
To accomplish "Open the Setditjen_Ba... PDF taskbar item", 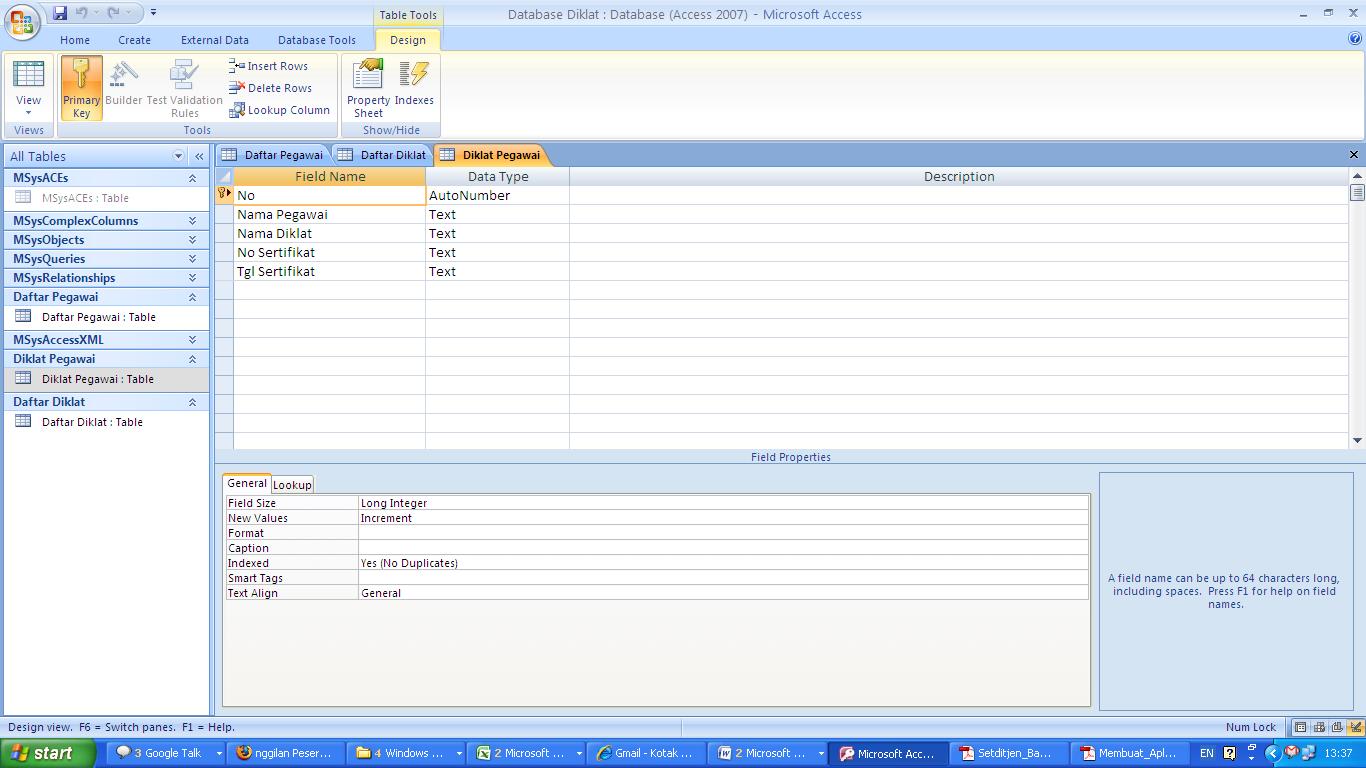I will 1009,753.
